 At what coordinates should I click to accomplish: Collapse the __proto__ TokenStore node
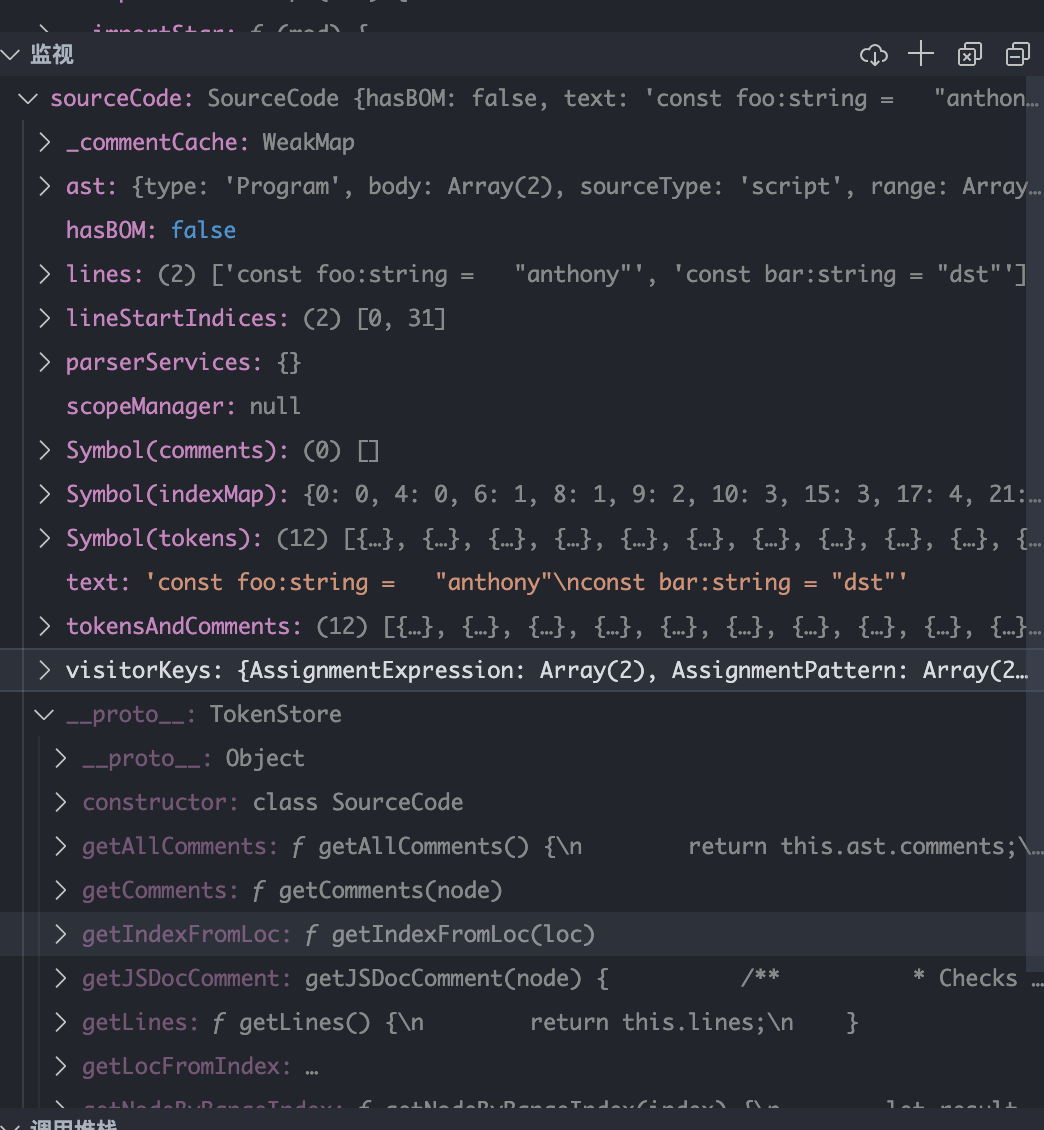pos(45,714)
